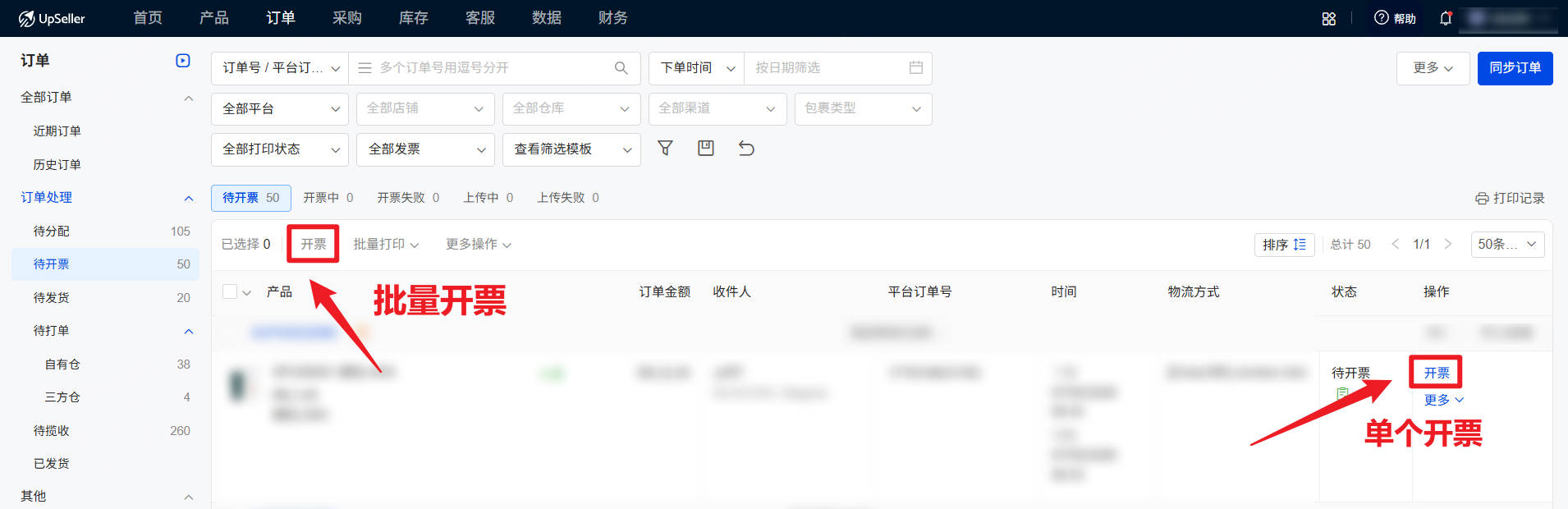Open 首页 in the top navigation
The image size is (1568, 509).
tap(148, 18)
